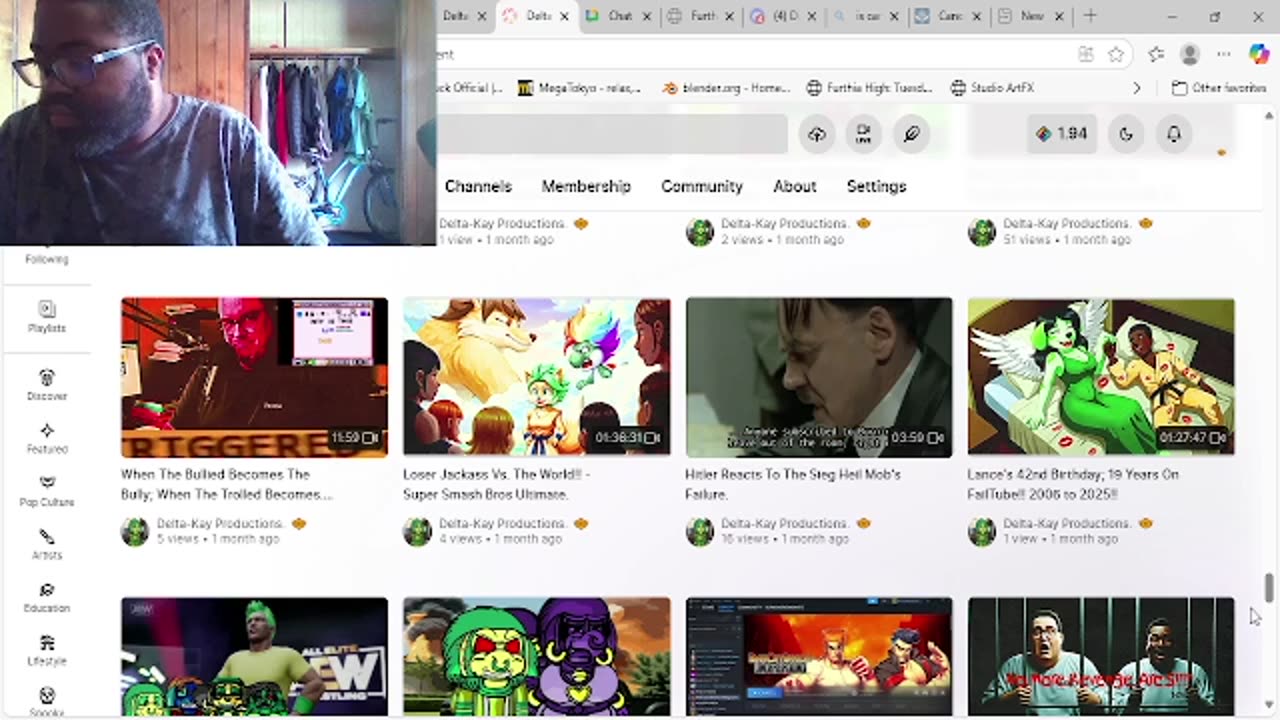Open the Featured sidebar category

[x=47, y=438]
